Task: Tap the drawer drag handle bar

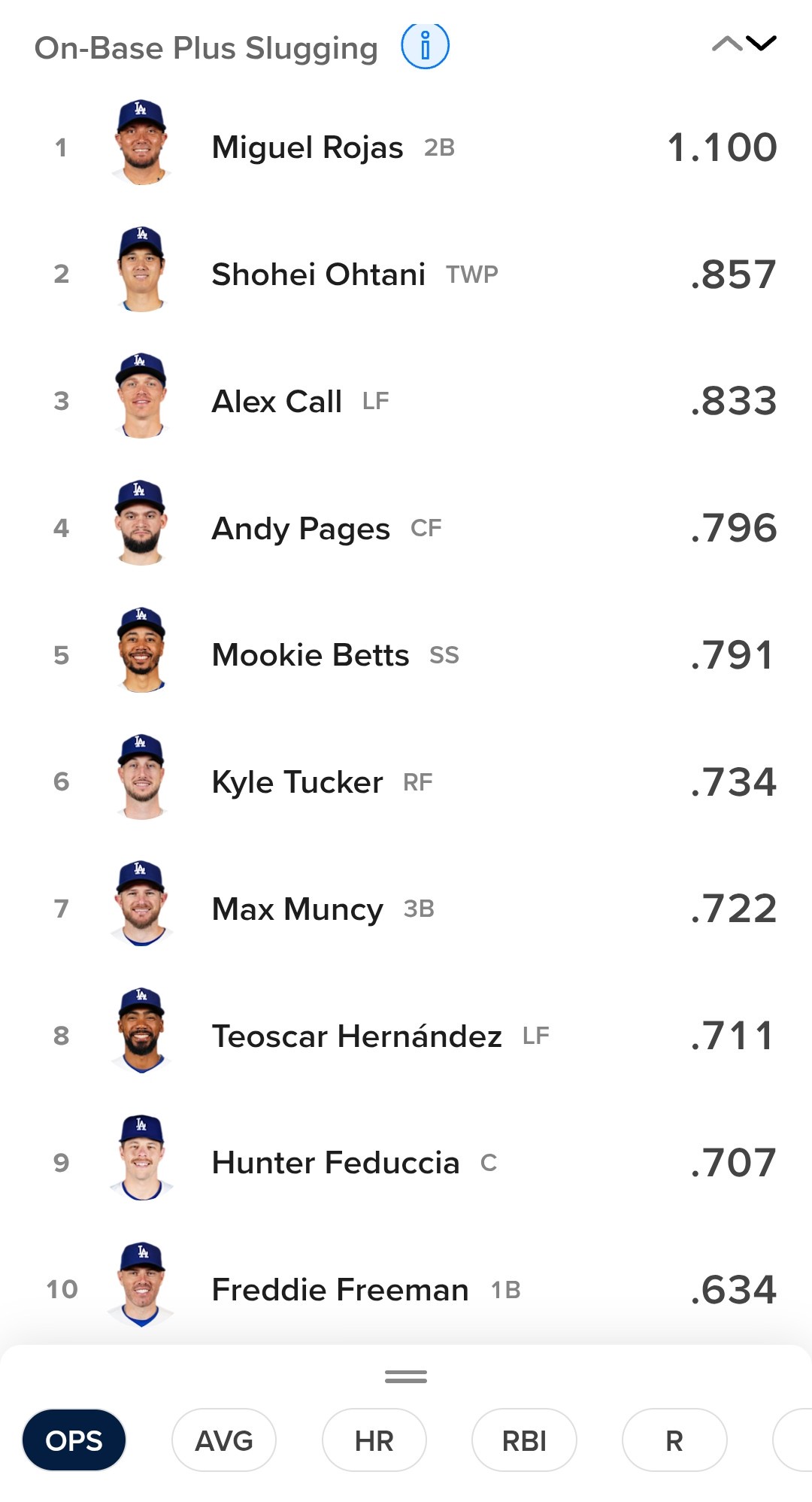Action: coord(406,1376)
